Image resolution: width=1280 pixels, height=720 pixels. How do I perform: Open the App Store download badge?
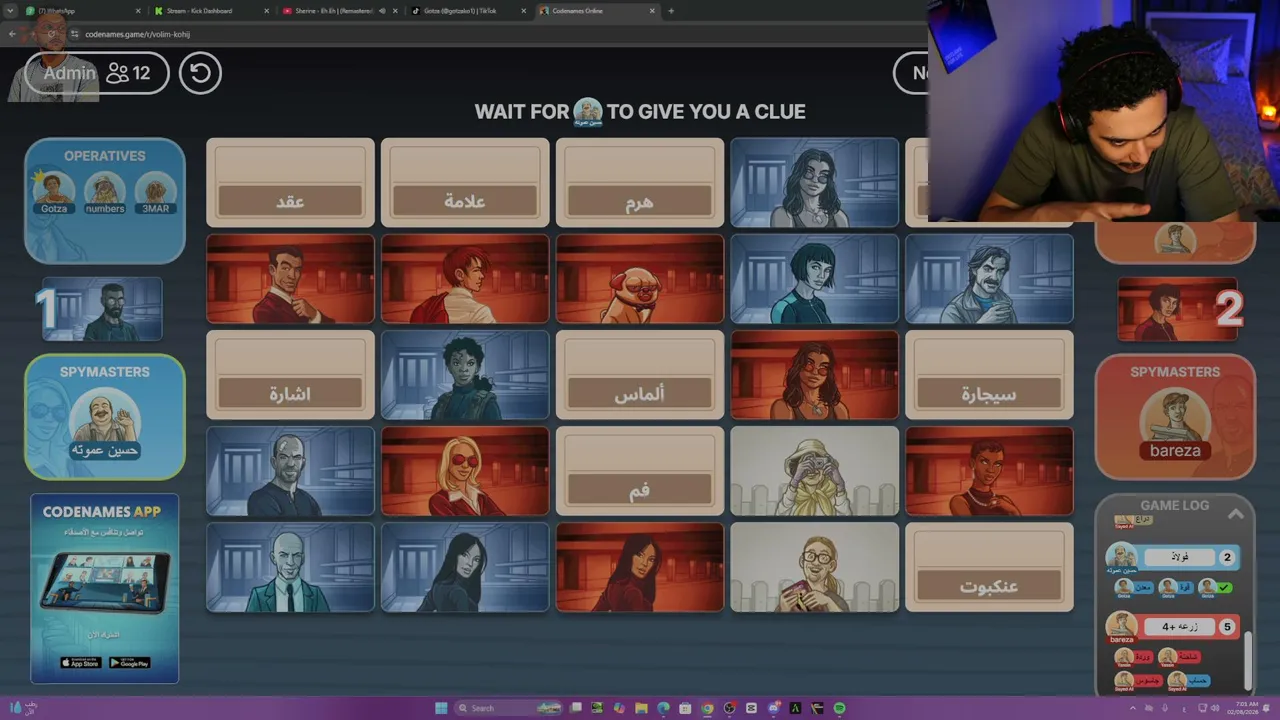[x=80, y=662]
